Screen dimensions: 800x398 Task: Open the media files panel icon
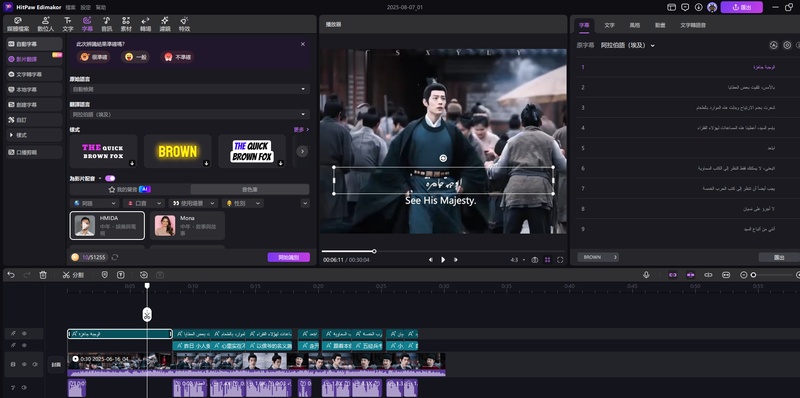tap(18, 24)
